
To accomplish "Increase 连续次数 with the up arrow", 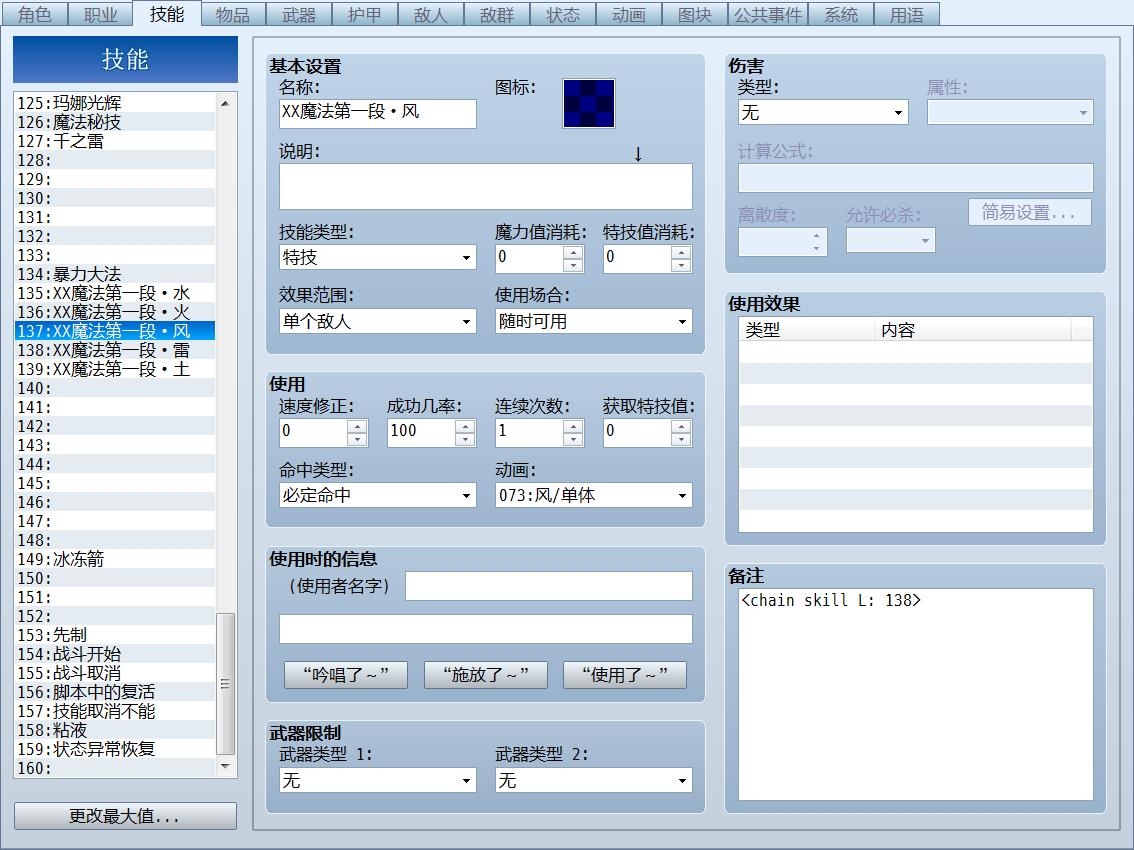I will [573, 426].
